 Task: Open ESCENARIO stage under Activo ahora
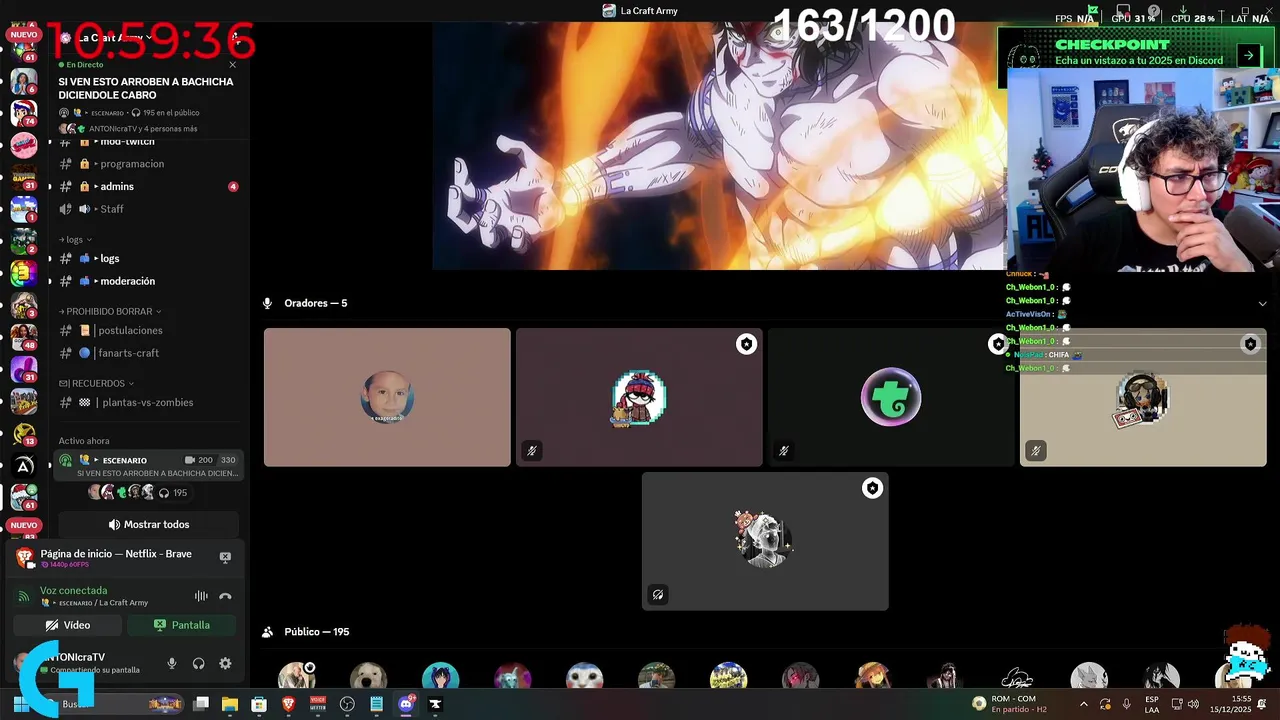(148, 466)
